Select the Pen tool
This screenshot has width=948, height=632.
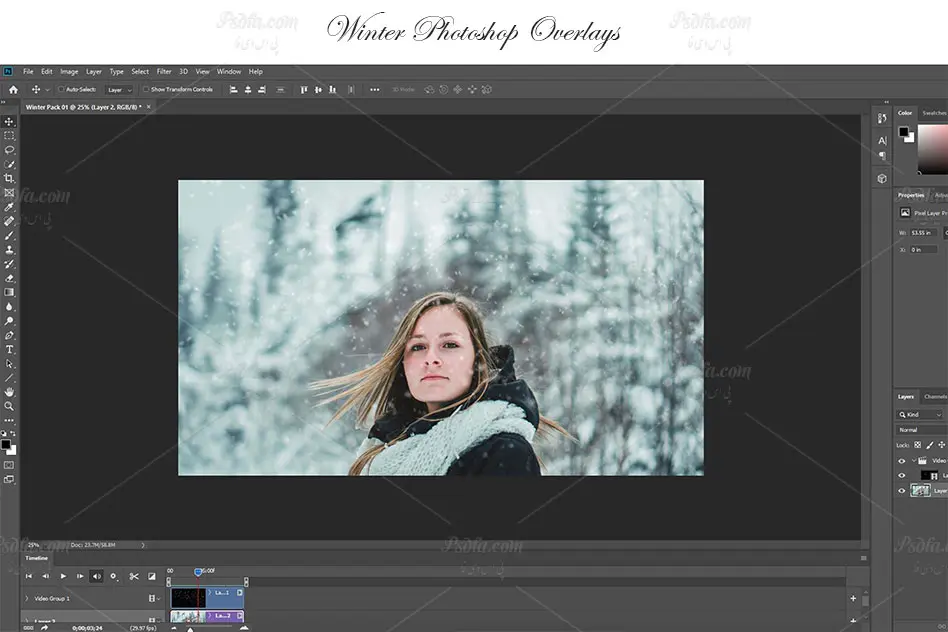[x=9, y=336]
